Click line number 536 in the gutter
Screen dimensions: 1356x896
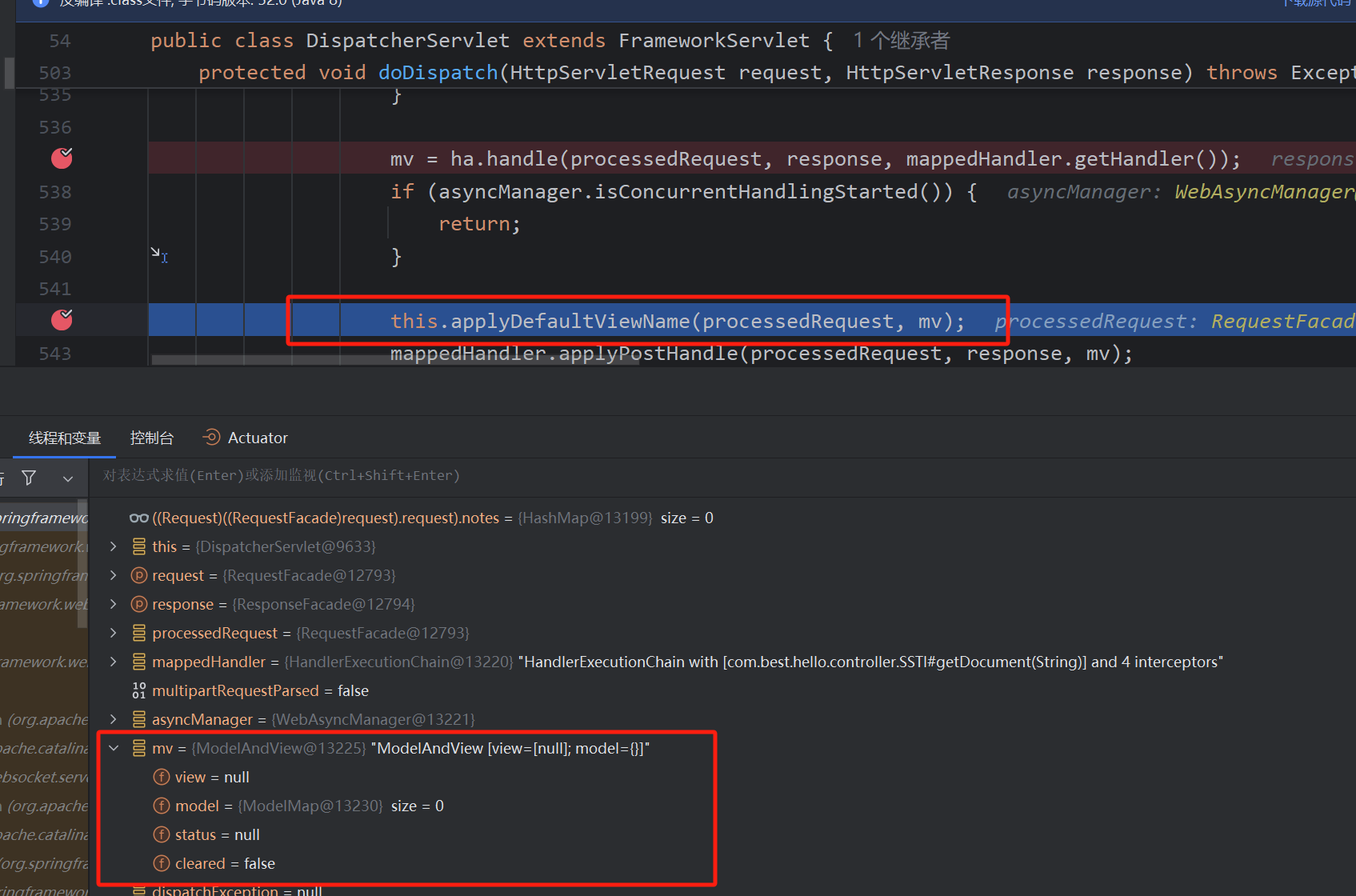(55, 127)
